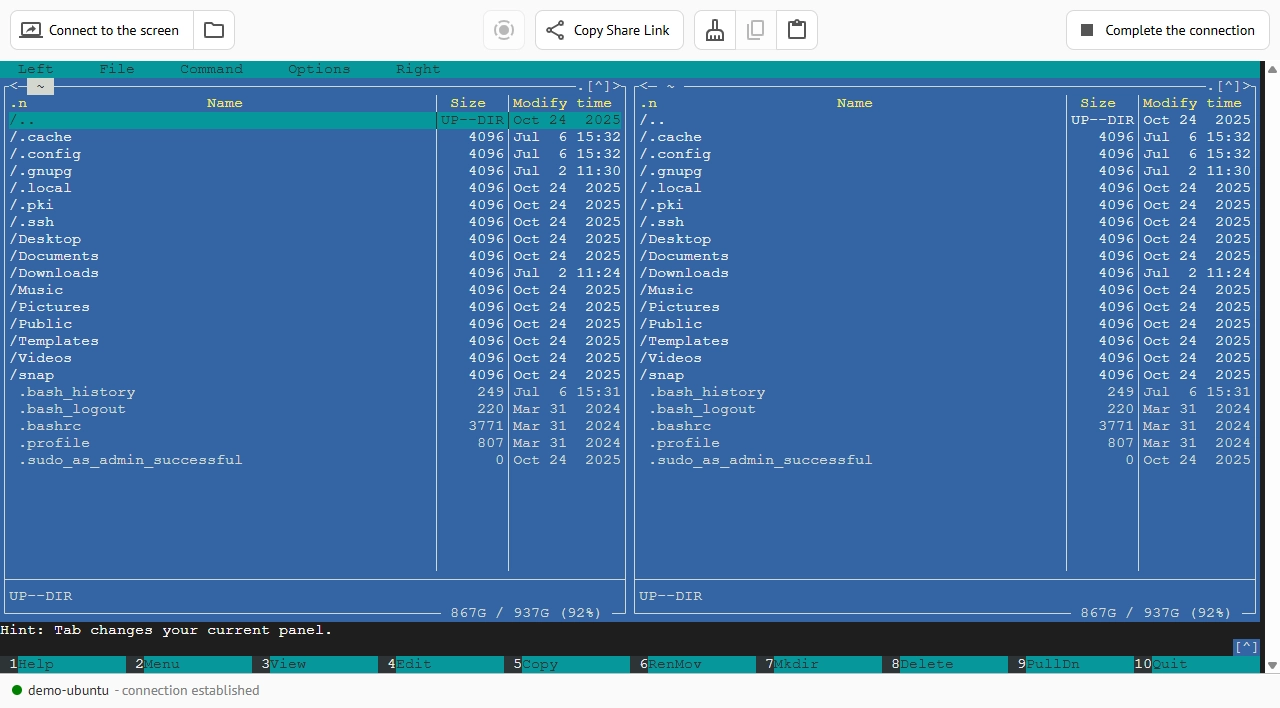This screenshot has width=1280, height=708.
Task: Sort left panel by Modify time column
Action: [x=562, y=103]
